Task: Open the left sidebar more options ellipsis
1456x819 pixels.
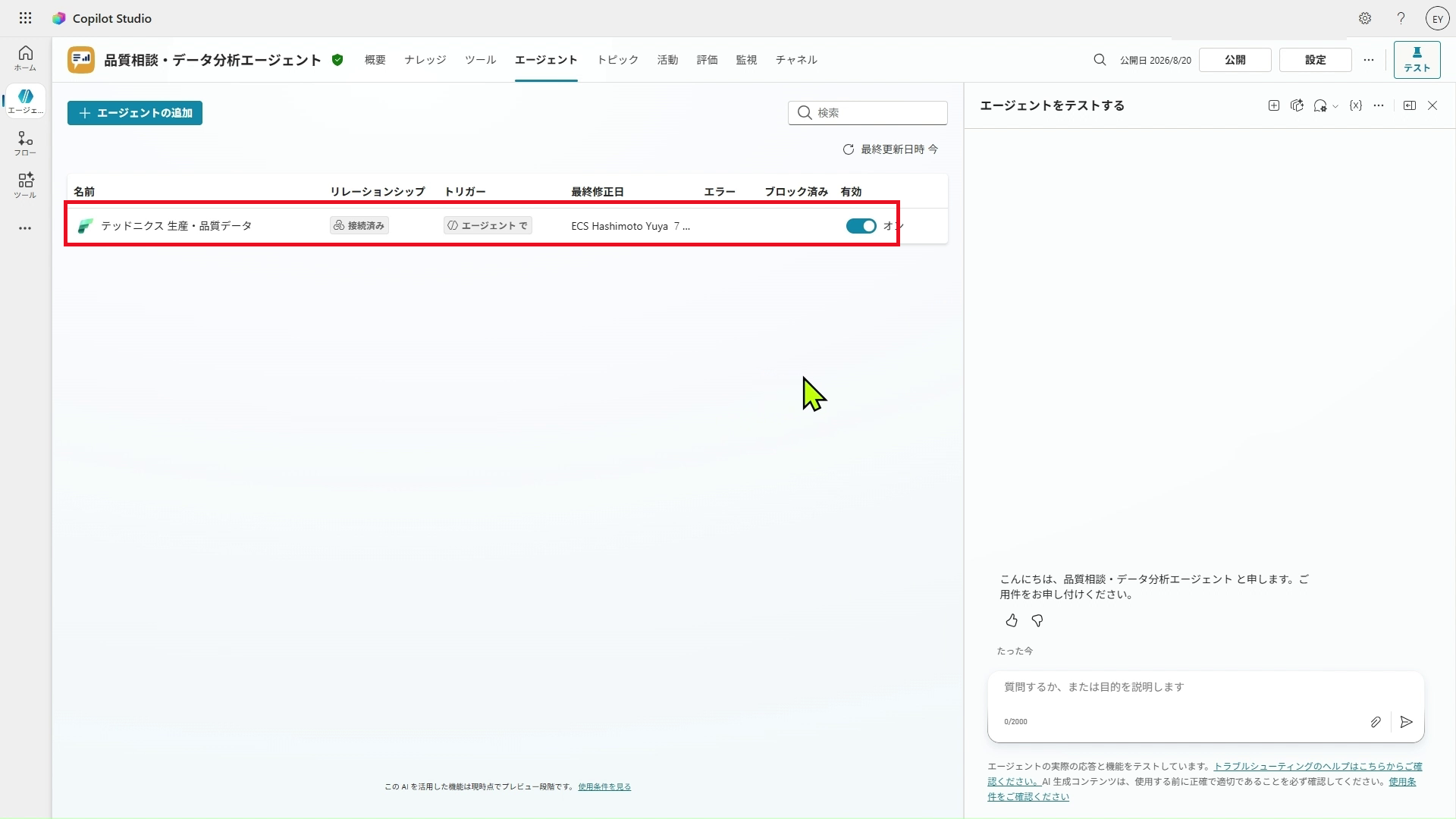Action: [x=25, y=228]
